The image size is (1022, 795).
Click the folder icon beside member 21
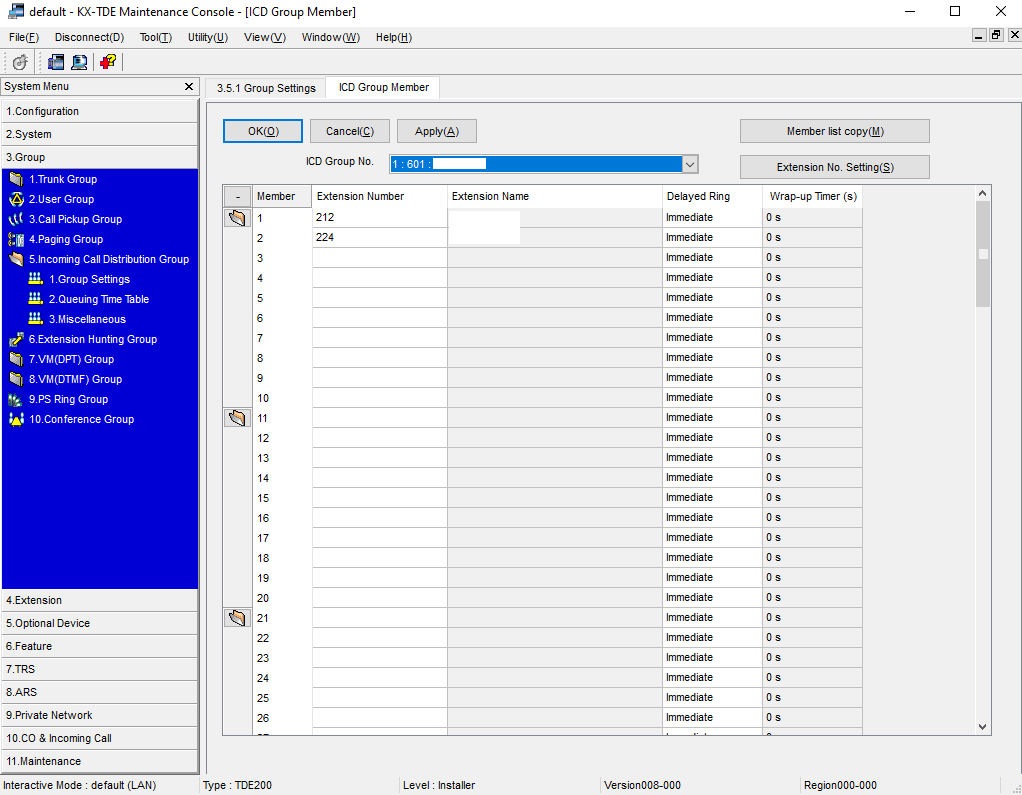click(237, 618)
